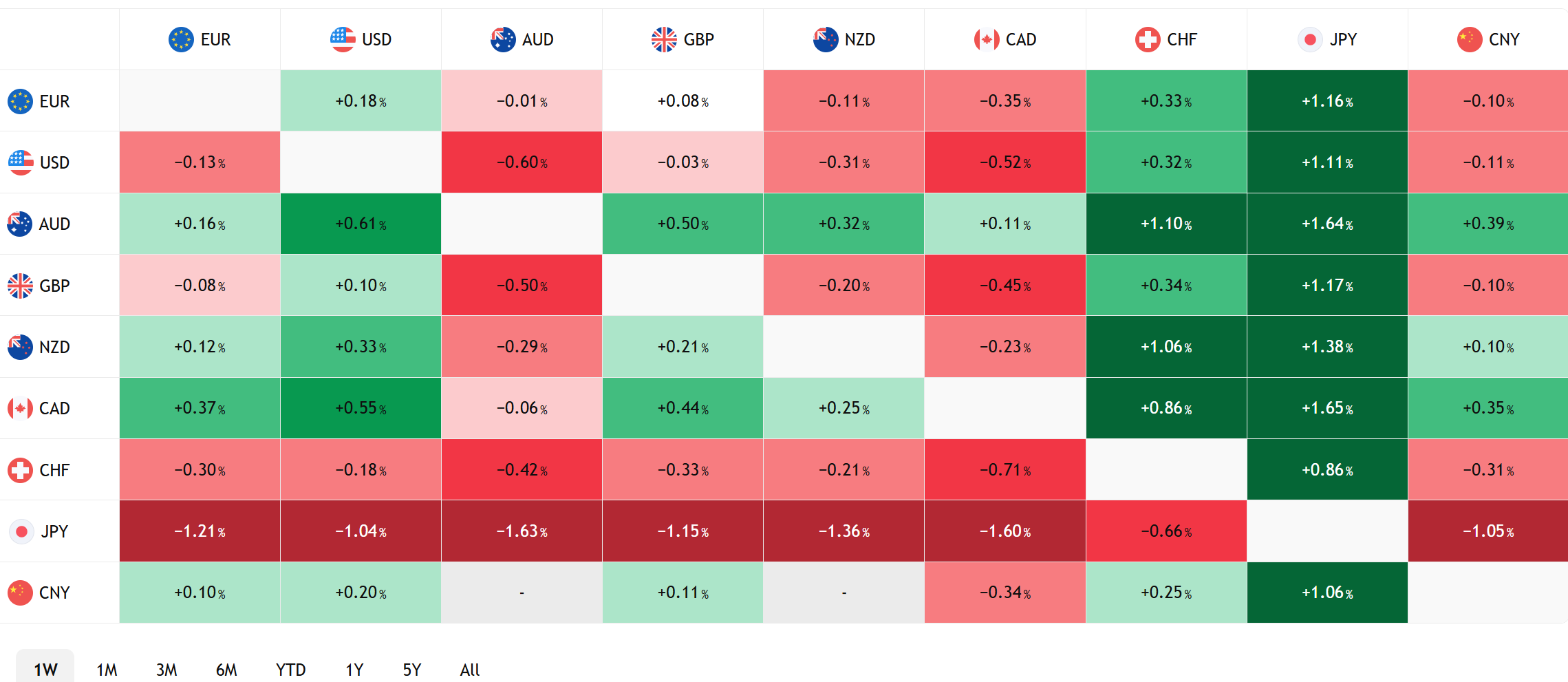The height and width of the screenshot is (682, 1568).
Task: Select the USD/AUD cell showing −0.60%
Action: [x=522, y=162]
